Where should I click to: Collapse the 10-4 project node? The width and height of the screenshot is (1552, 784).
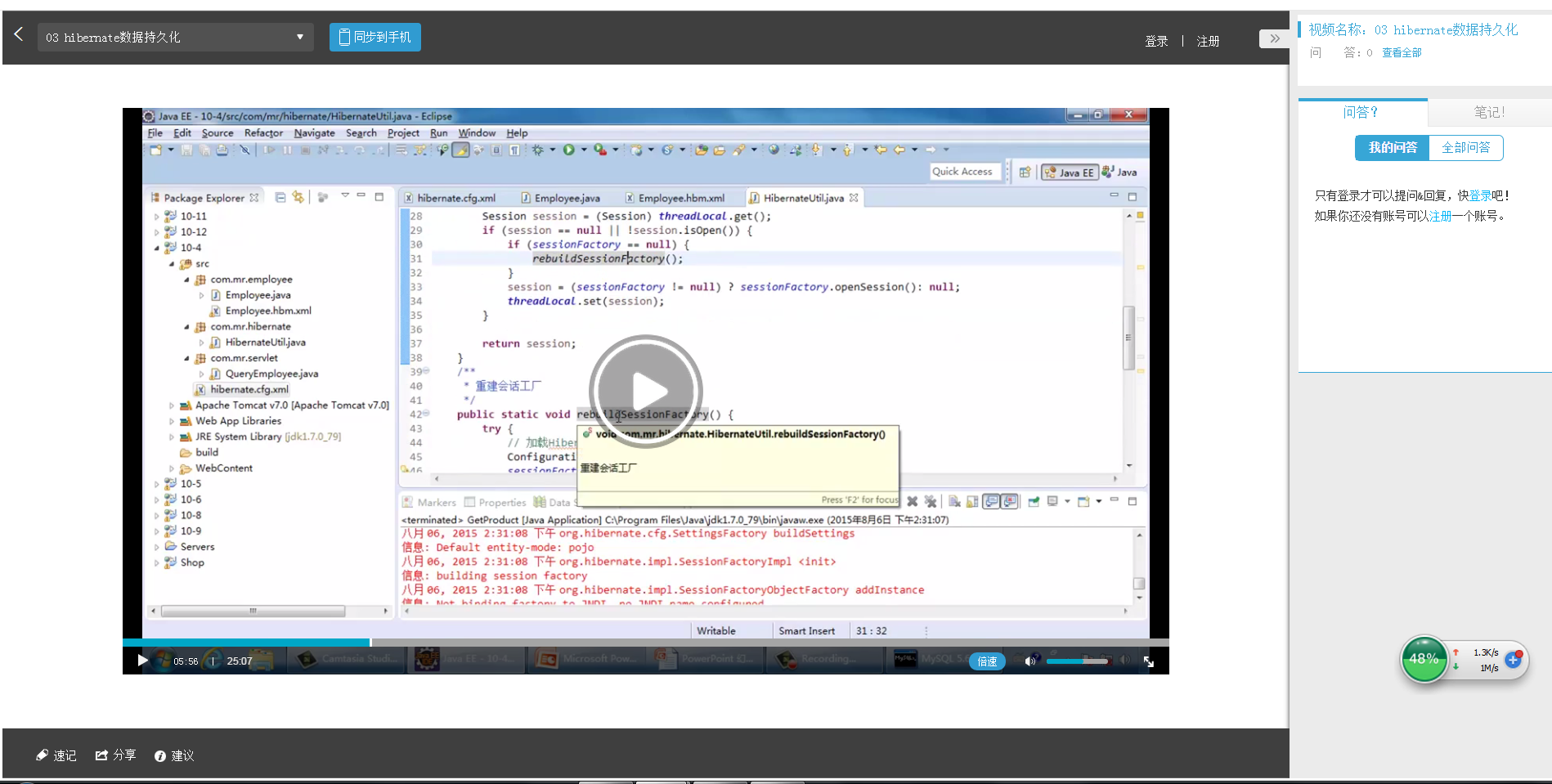(x=156, y=248)
